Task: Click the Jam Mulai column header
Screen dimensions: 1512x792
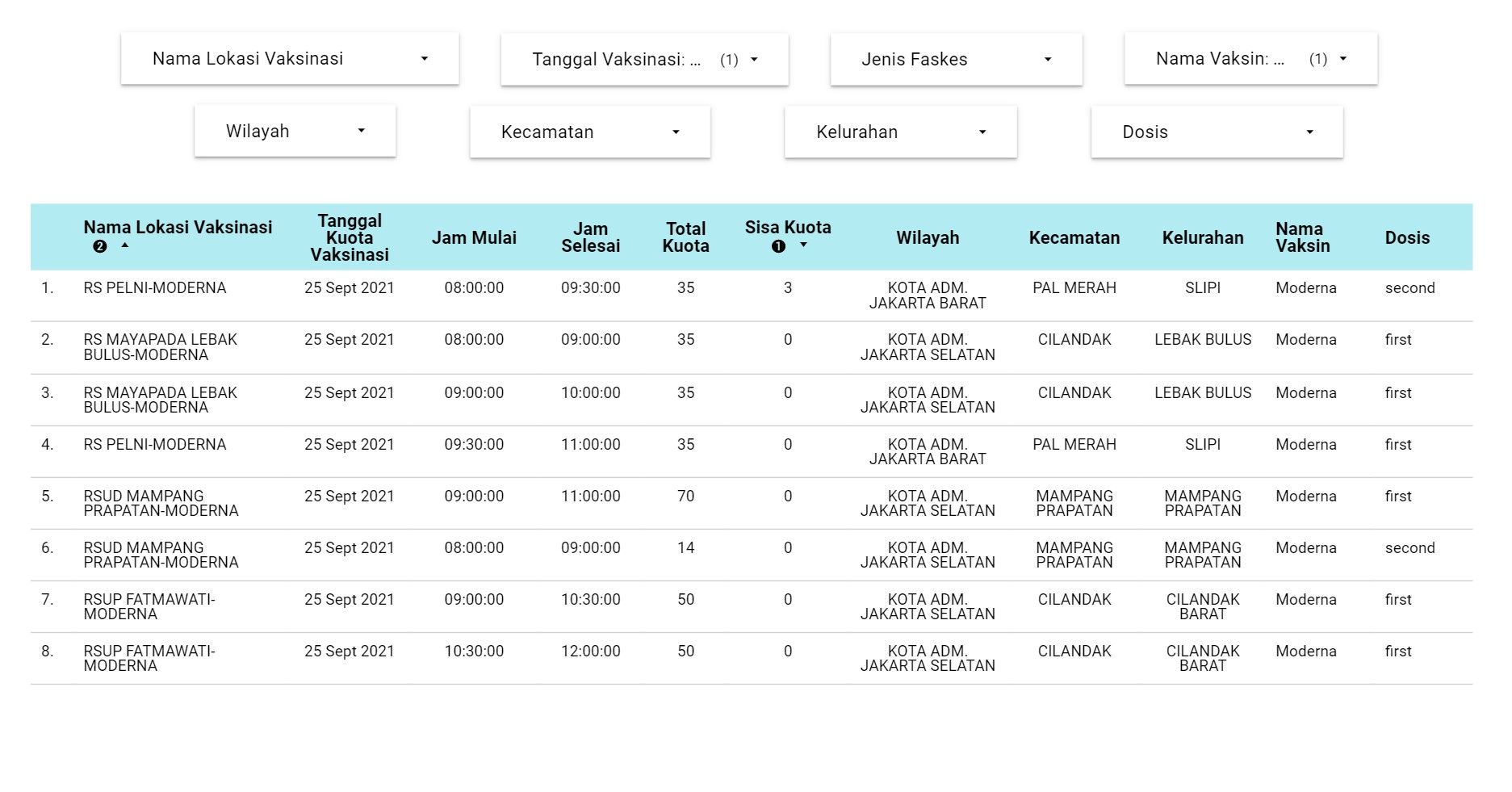Action: pos(474,237)
